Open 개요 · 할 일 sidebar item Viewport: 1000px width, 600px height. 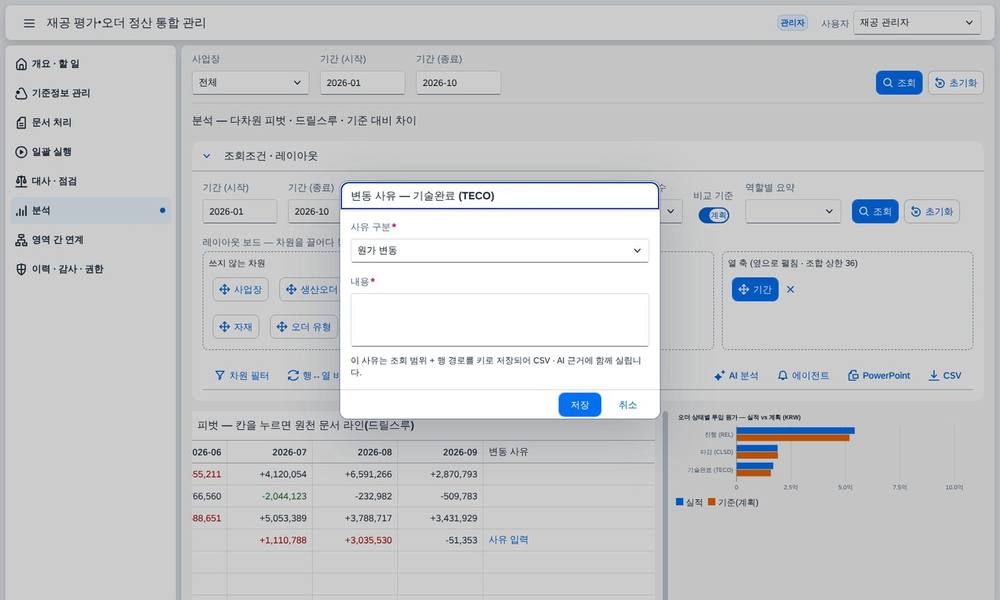91,64
